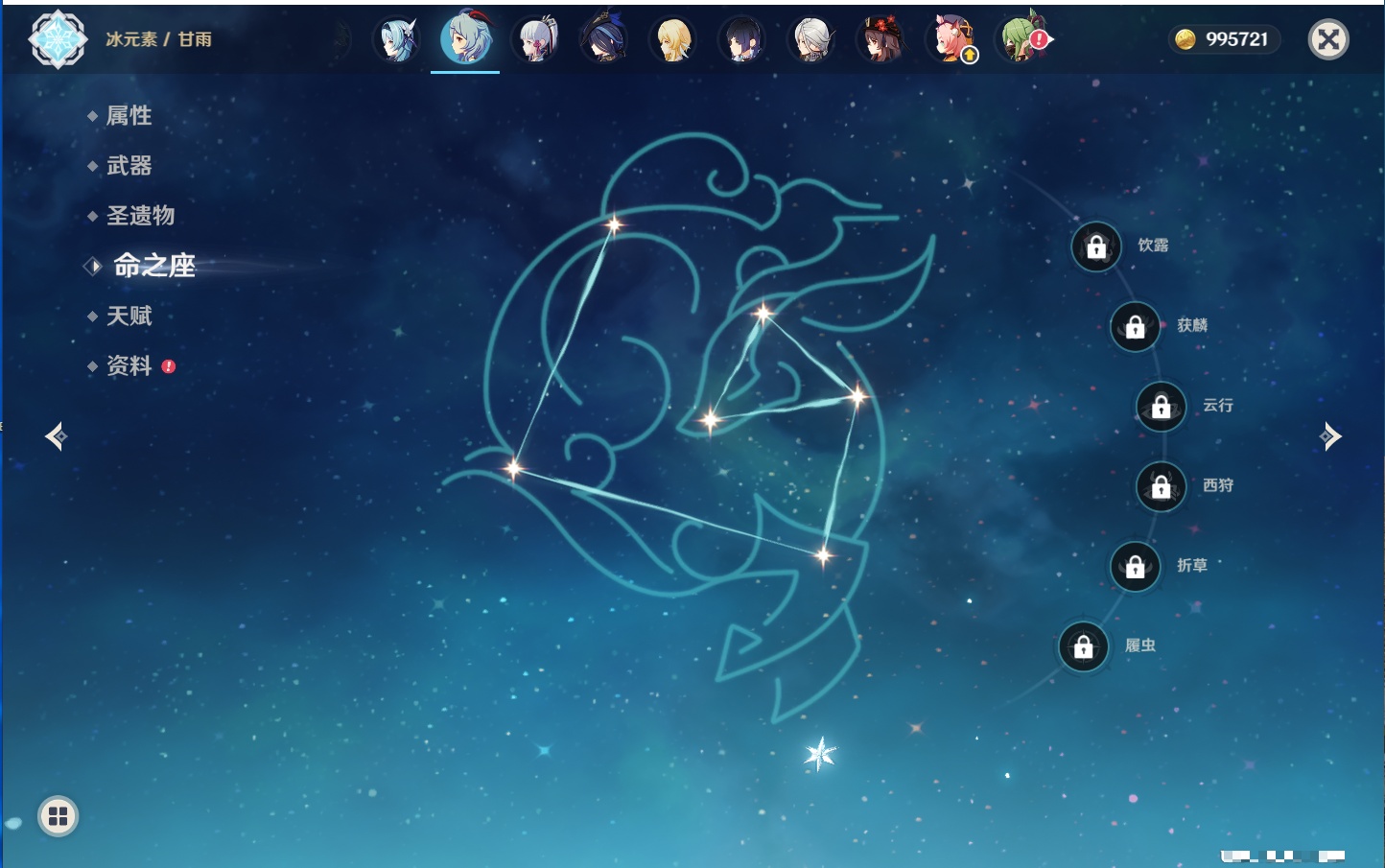Switch to the silver-ponytail Ayaka avatar
This screenshot has height=868, width=1385.
(x=535, y=39)
